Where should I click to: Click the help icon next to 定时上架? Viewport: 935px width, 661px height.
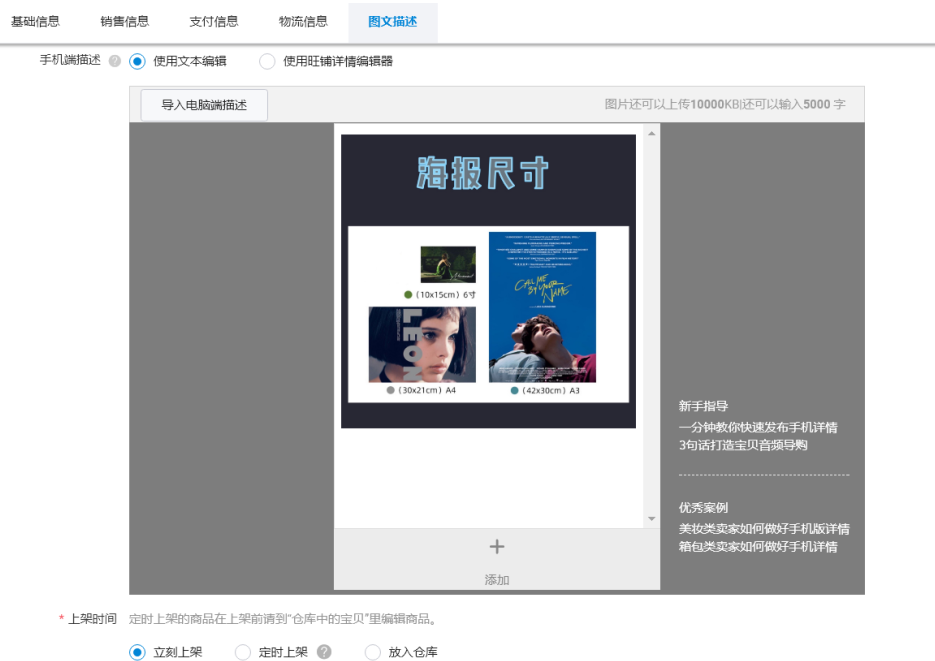tap(324, 651)
